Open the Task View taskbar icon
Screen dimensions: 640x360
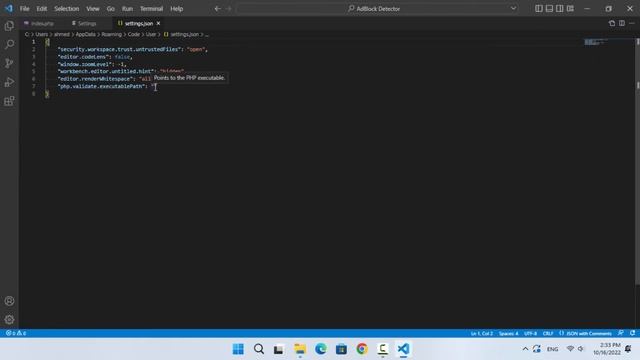[x=279, y=349]
